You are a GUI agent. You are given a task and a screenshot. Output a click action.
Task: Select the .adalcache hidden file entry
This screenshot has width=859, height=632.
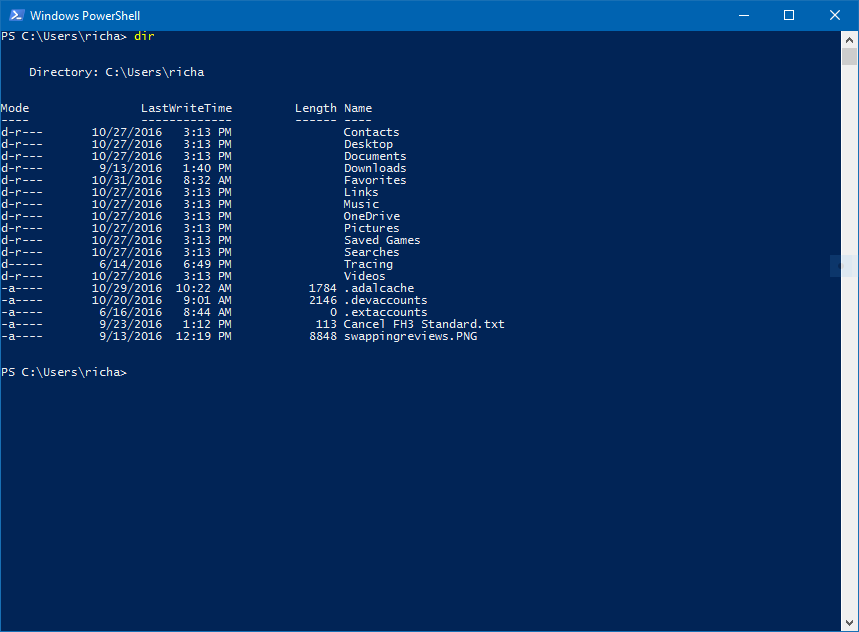[380, 287]
